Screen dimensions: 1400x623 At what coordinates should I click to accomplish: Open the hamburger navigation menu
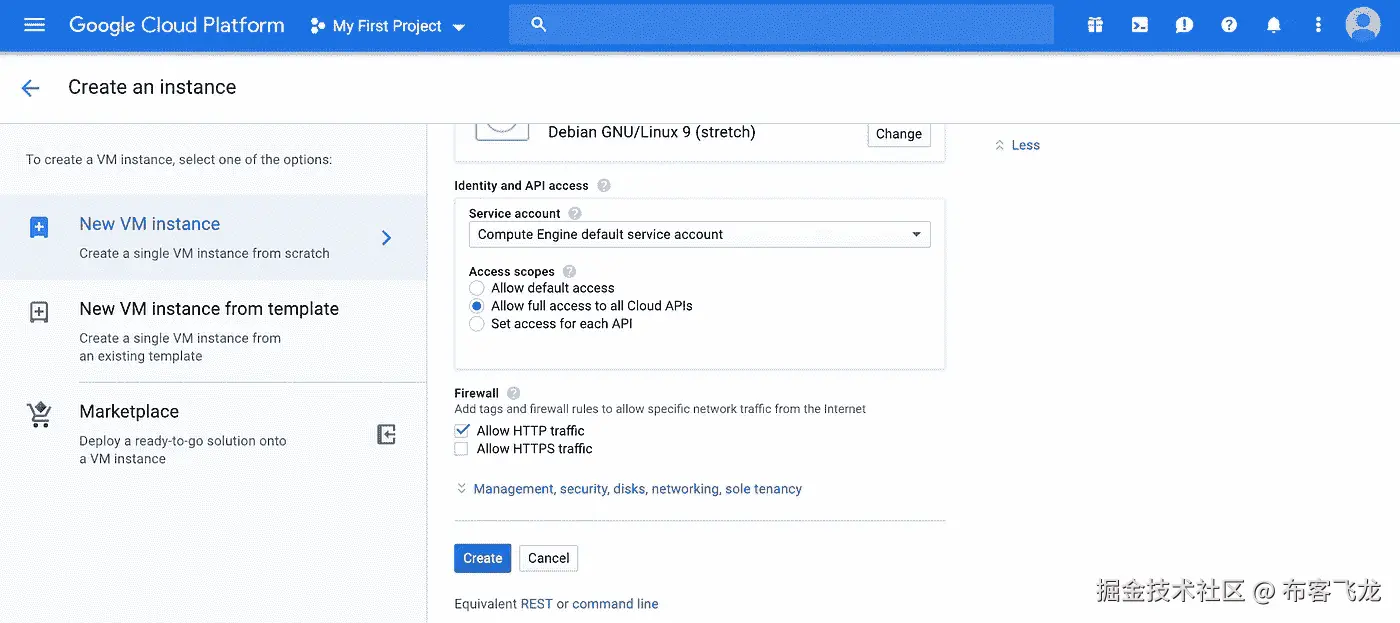click(34, 25)
